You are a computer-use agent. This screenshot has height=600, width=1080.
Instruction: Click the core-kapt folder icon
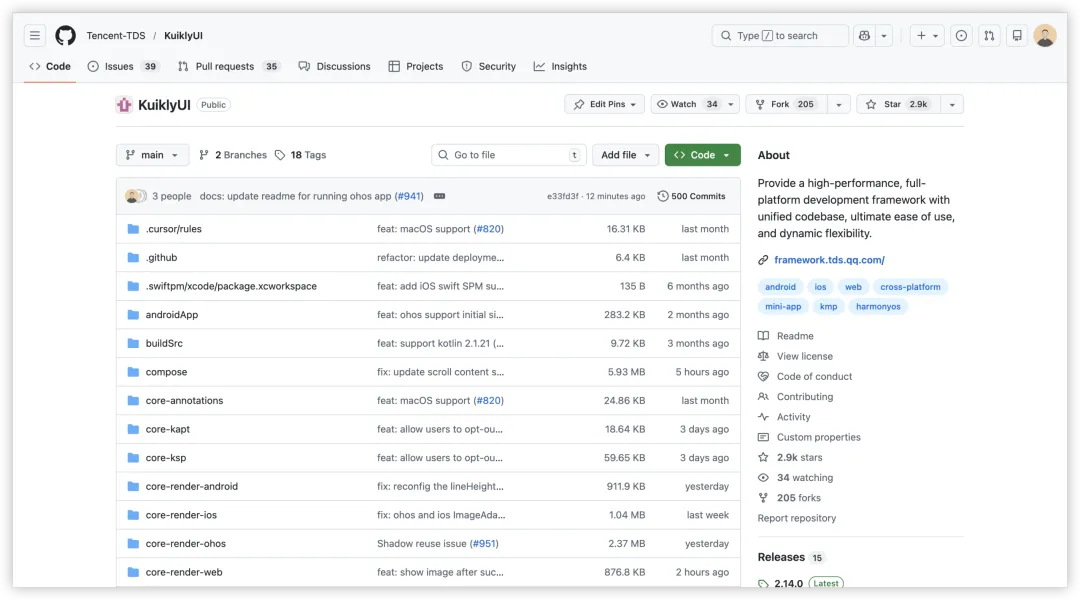tap(133, 429)
